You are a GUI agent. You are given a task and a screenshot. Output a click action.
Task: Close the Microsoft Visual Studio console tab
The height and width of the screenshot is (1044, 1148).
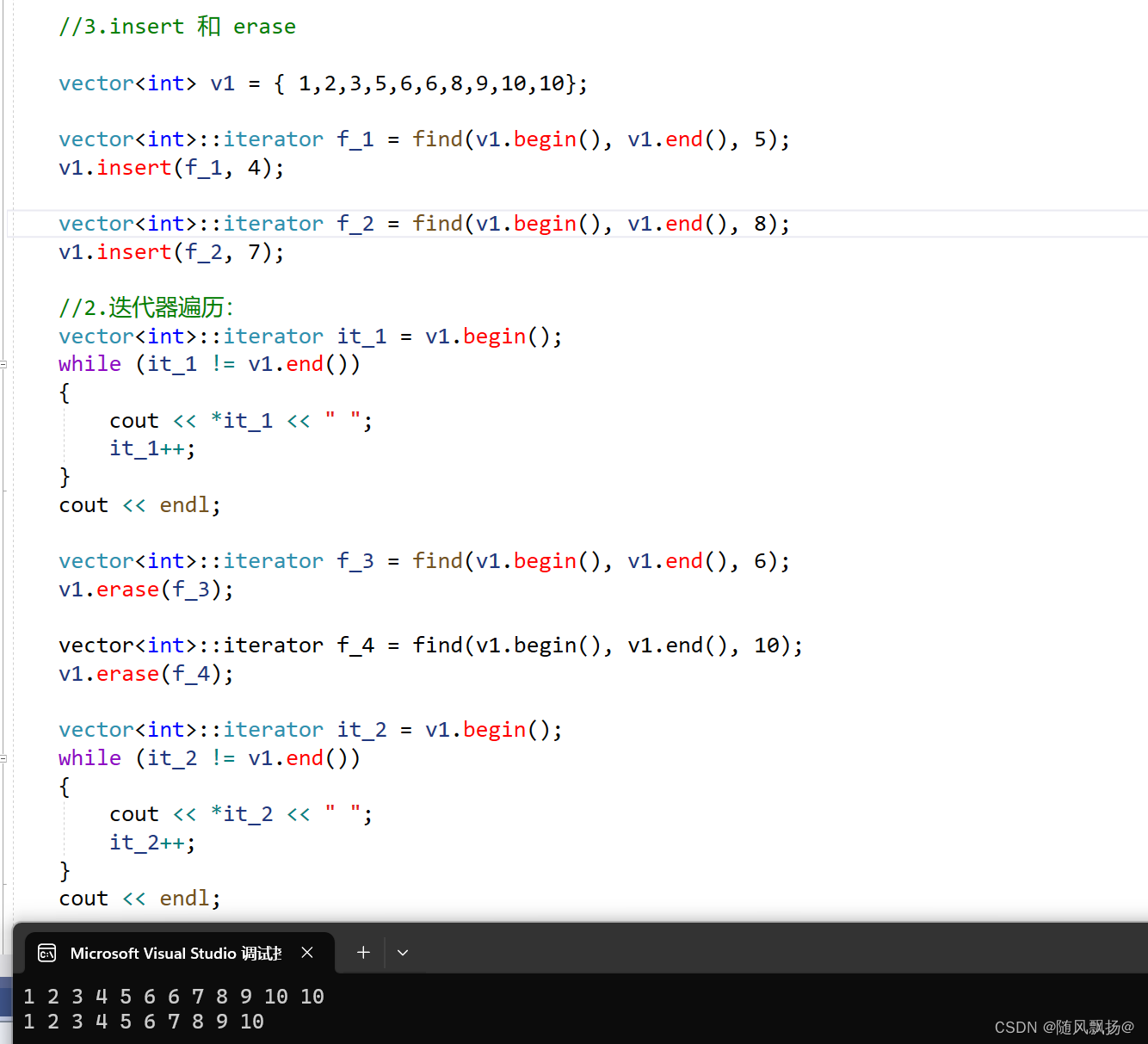(x=307, y=953)
